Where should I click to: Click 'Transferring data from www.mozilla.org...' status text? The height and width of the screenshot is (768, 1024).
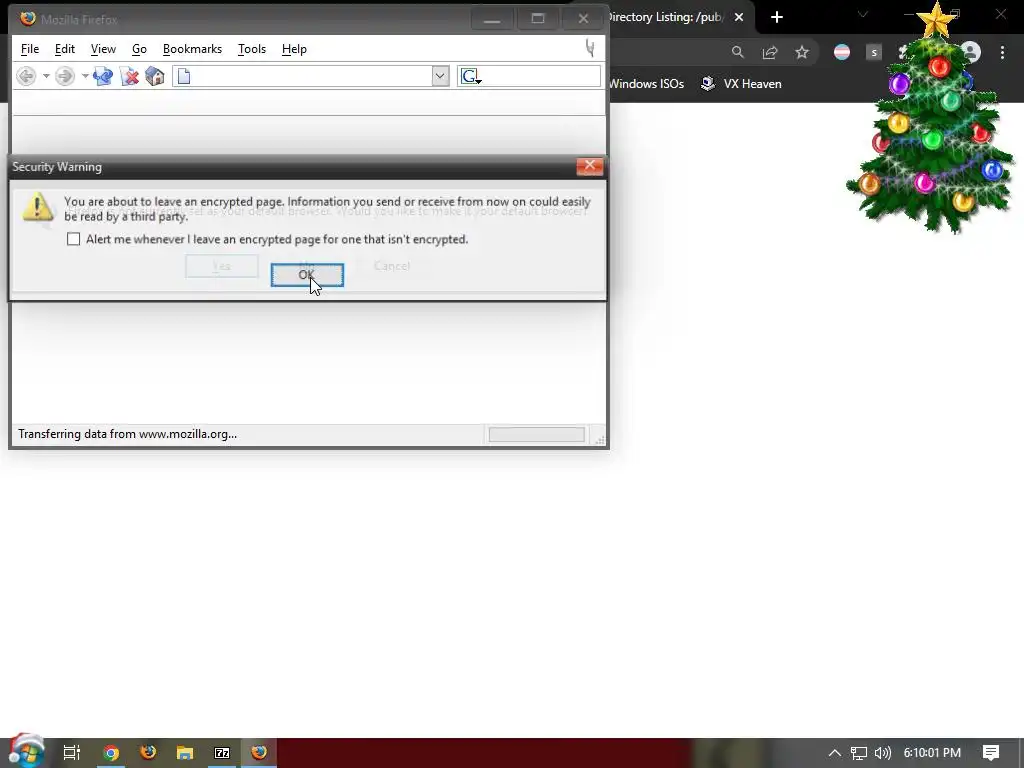127,434
